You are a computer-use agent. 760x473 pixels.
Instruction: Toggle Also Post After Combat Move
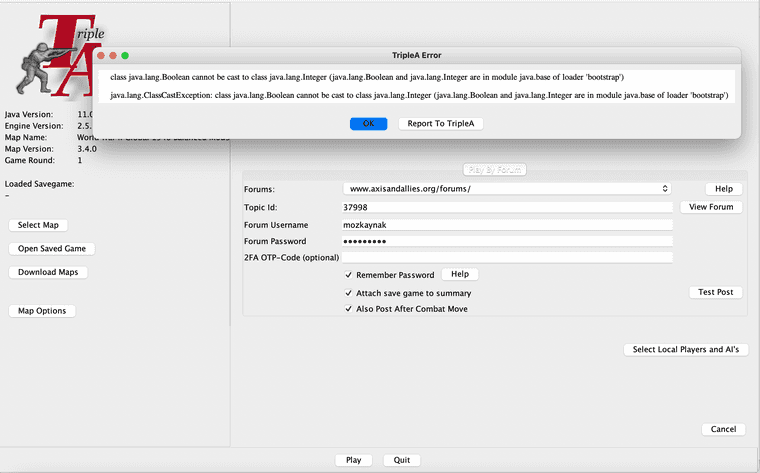(348, 309)
